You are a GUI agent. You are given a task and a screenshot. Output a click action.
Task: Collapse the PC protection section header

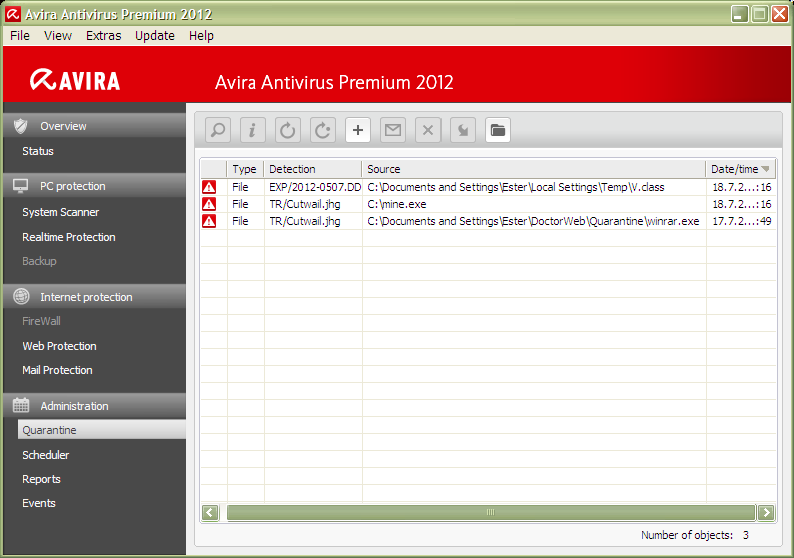pos(95,186)
